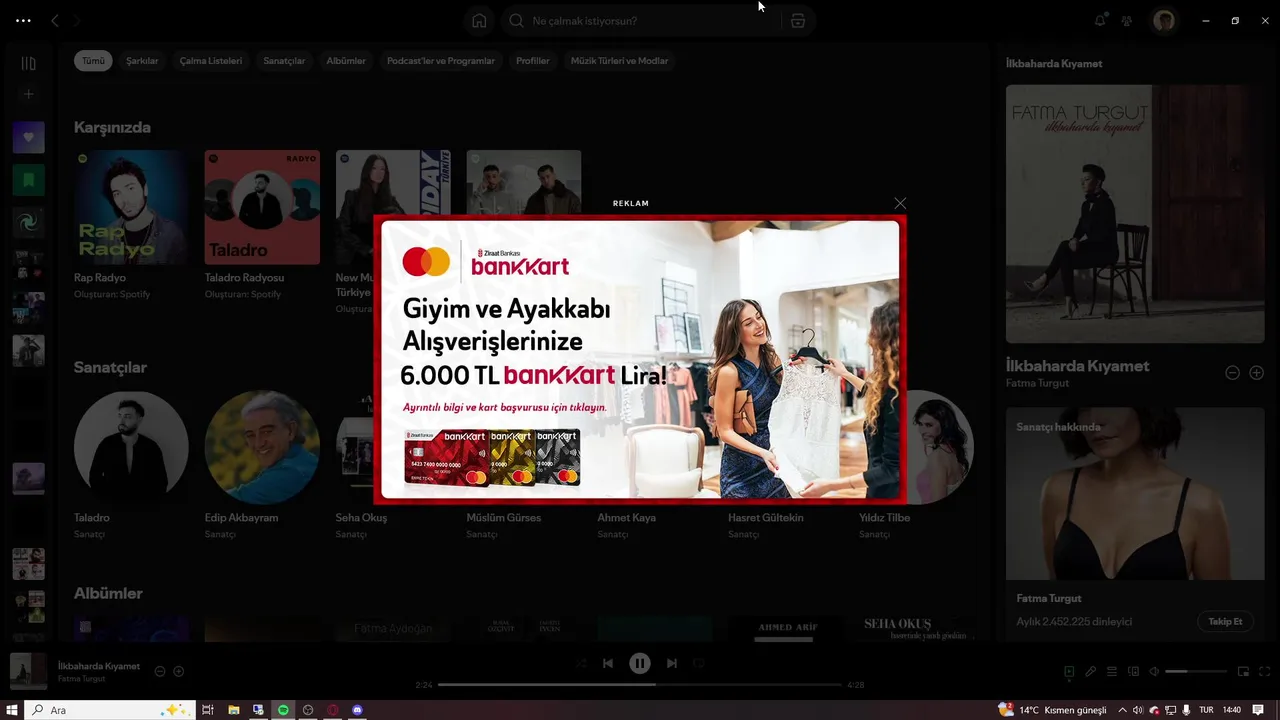Open the play queue icon
This screenshot has height=720, width=1280.
(1112, 672)
